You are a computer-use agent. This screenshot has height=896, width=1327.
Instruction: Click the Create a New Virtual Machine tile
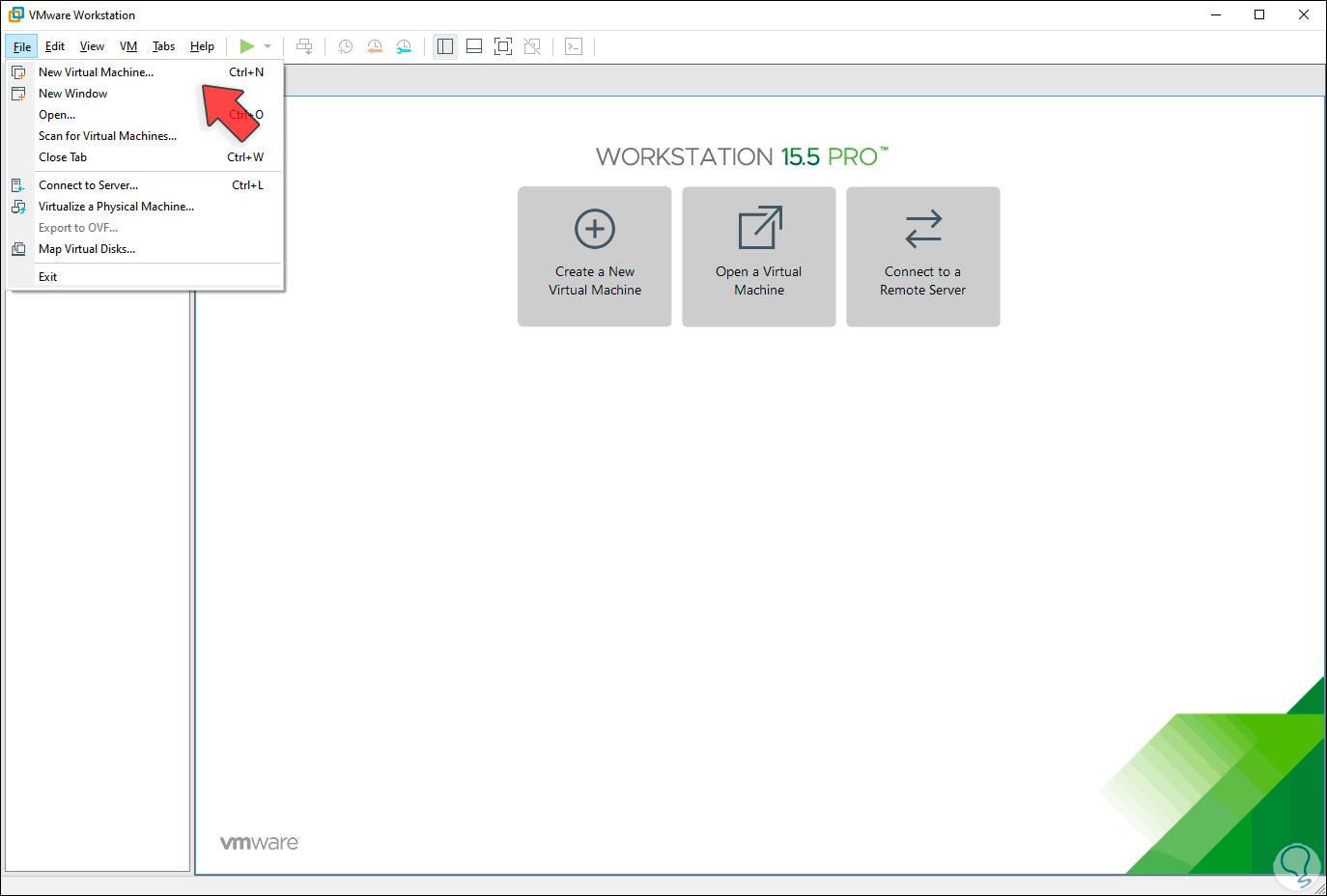point(595,257)
